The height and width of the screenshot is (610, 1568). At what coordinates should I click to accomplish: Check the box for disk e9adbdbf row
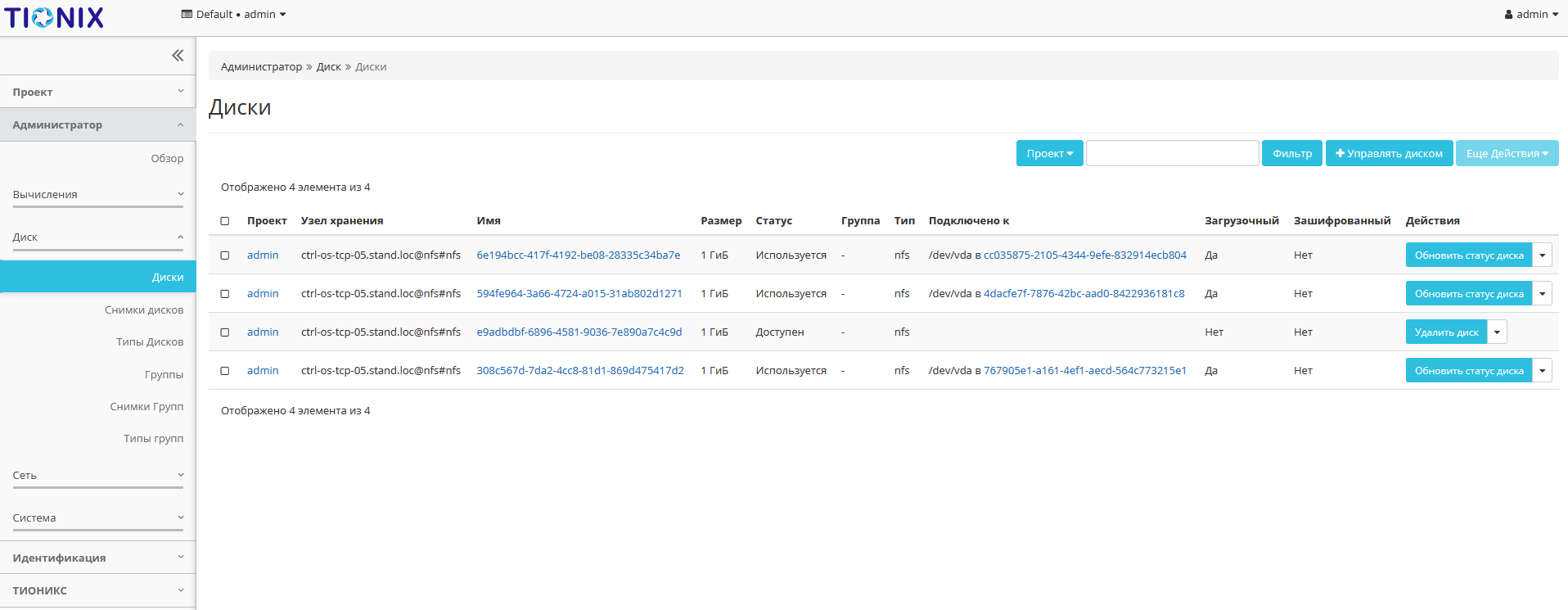[225, 332]
